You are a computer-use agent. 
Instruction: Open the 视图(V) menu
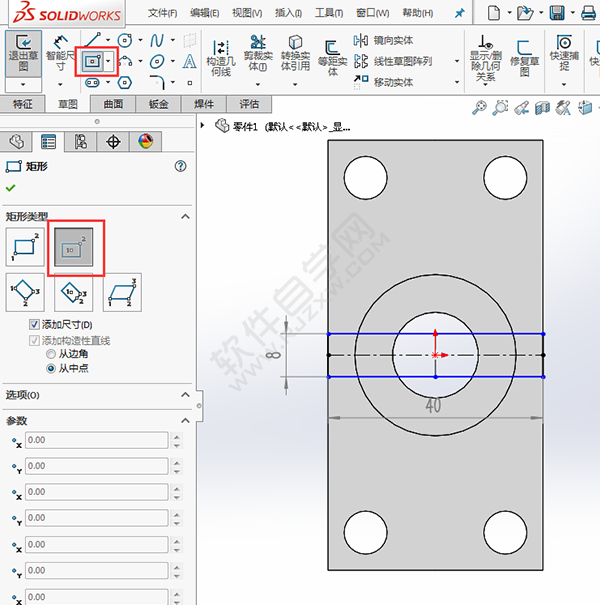coord(247,13)
